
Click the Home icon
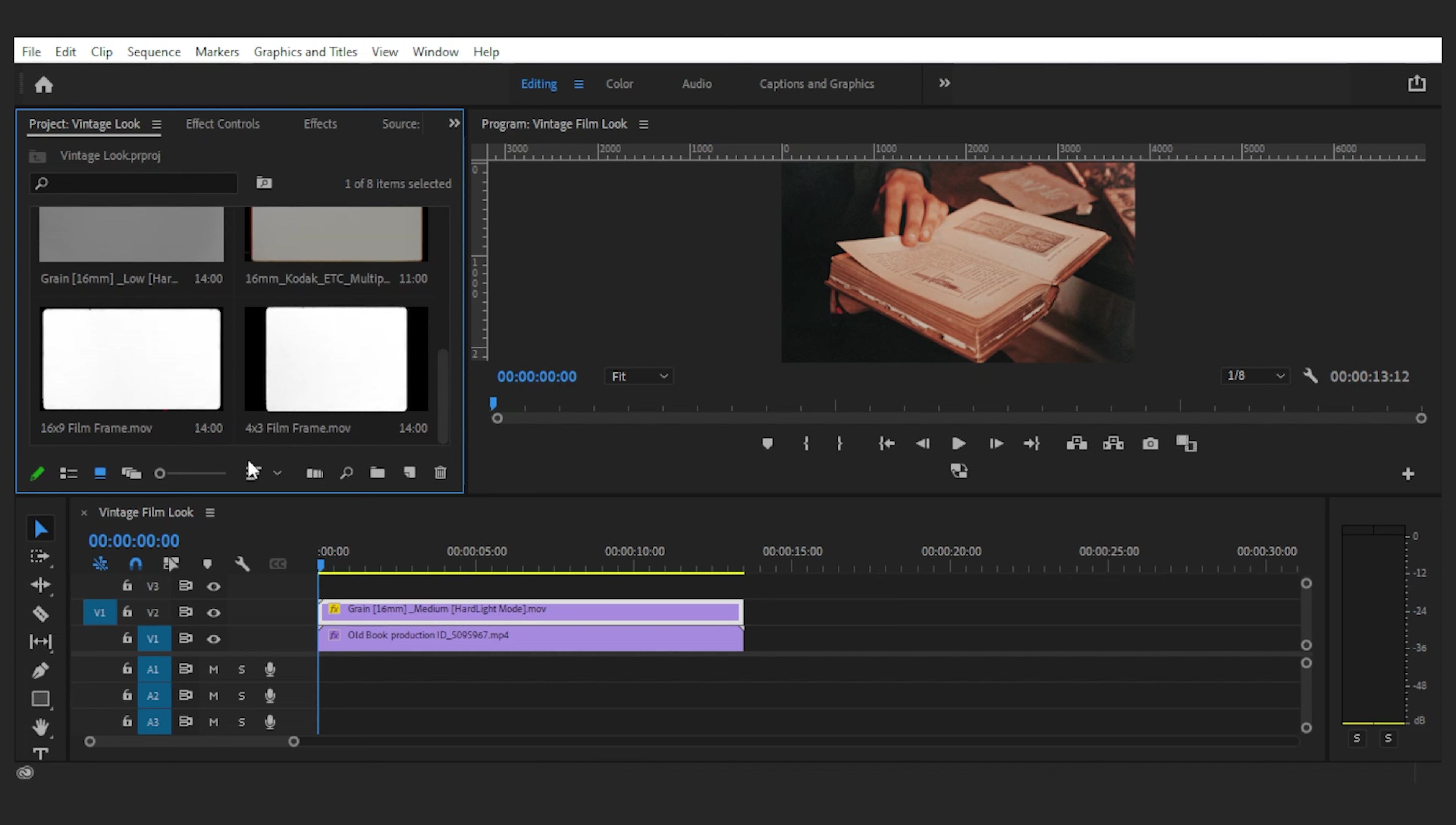click(44, 85)
